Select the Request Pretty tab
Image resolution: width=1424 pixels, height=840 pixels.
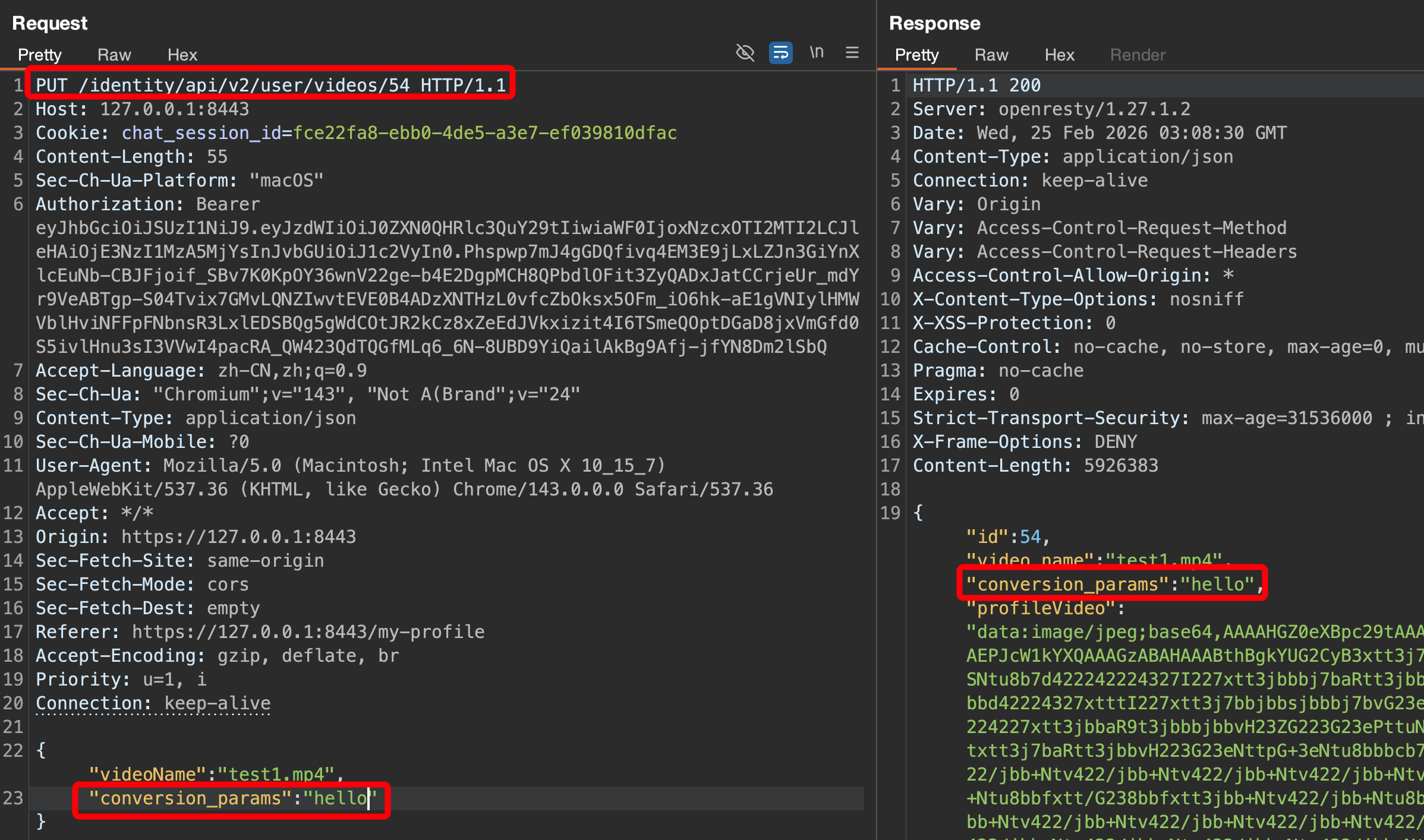coord(40,55)
